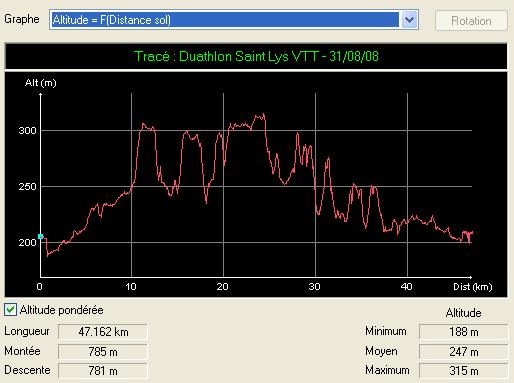514x383 pixels.
Task: Click the Longueur field showing 47.162 km
Action: coord(103,332)
